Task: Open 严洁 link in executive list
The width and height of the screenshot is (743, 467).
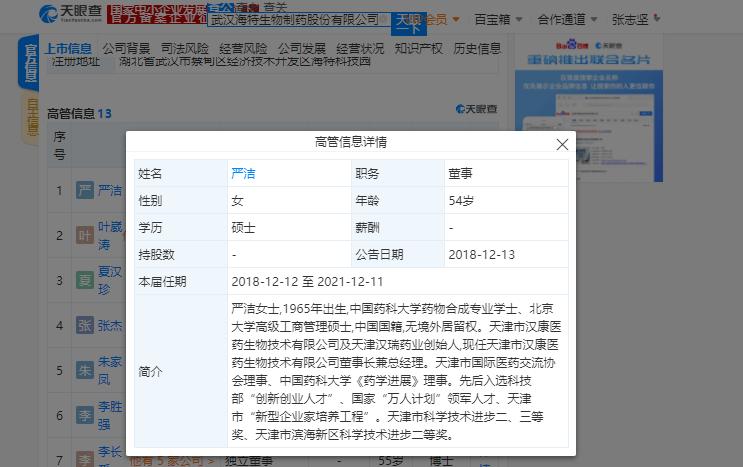Action: 110,190
